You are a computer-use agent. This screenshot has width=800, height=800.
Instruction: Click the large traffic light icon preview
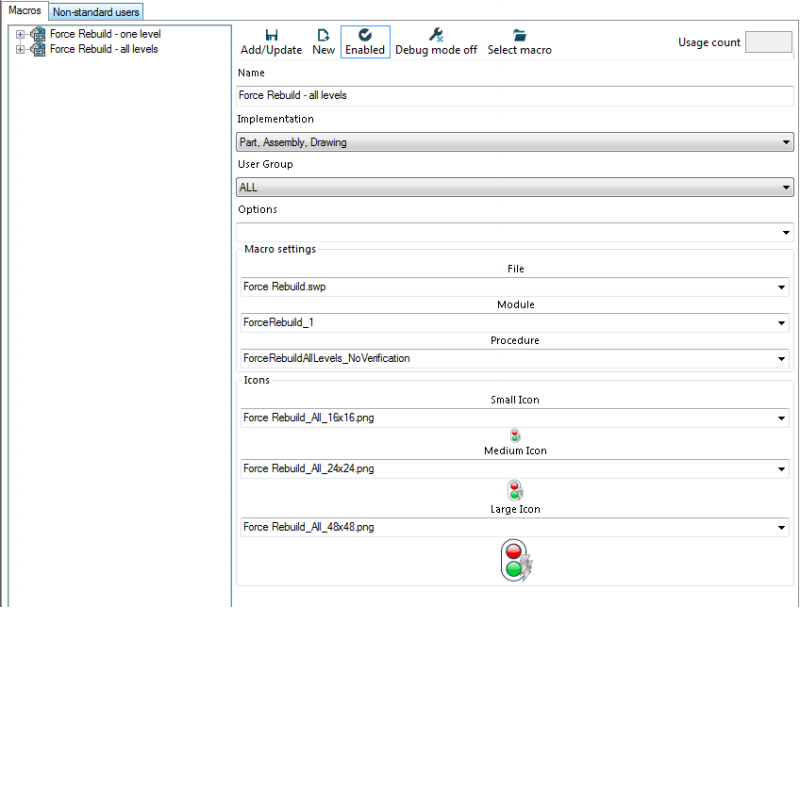(x=516, y=560)
